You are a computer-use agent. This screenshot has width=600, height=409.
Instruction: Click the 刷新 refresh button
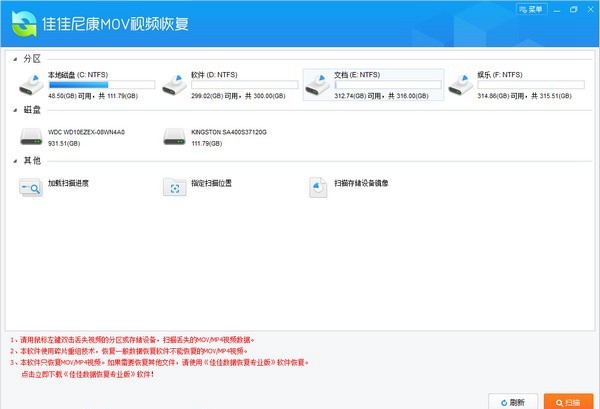click(513, 402)
